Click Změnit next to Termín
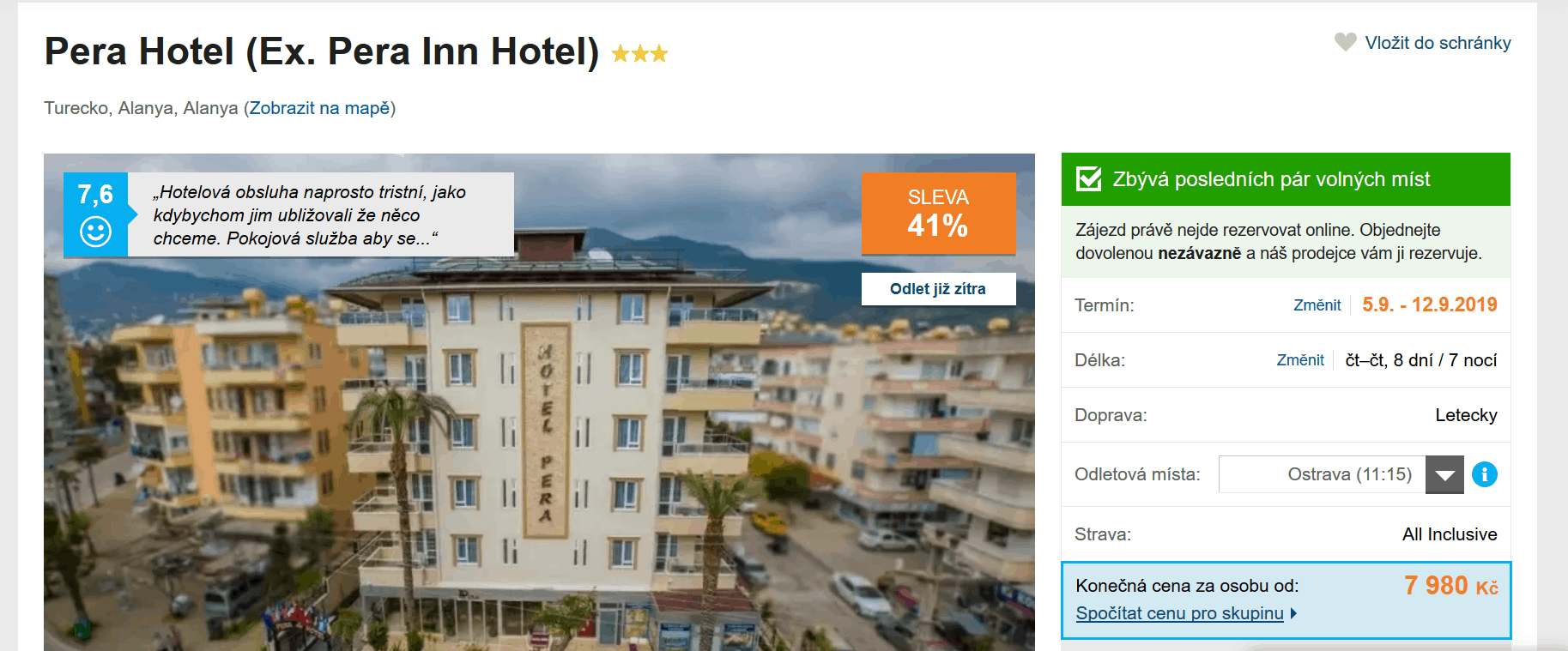Image resolution: width=1568 pixels, height=651 pixels. tap(1317, 304)
